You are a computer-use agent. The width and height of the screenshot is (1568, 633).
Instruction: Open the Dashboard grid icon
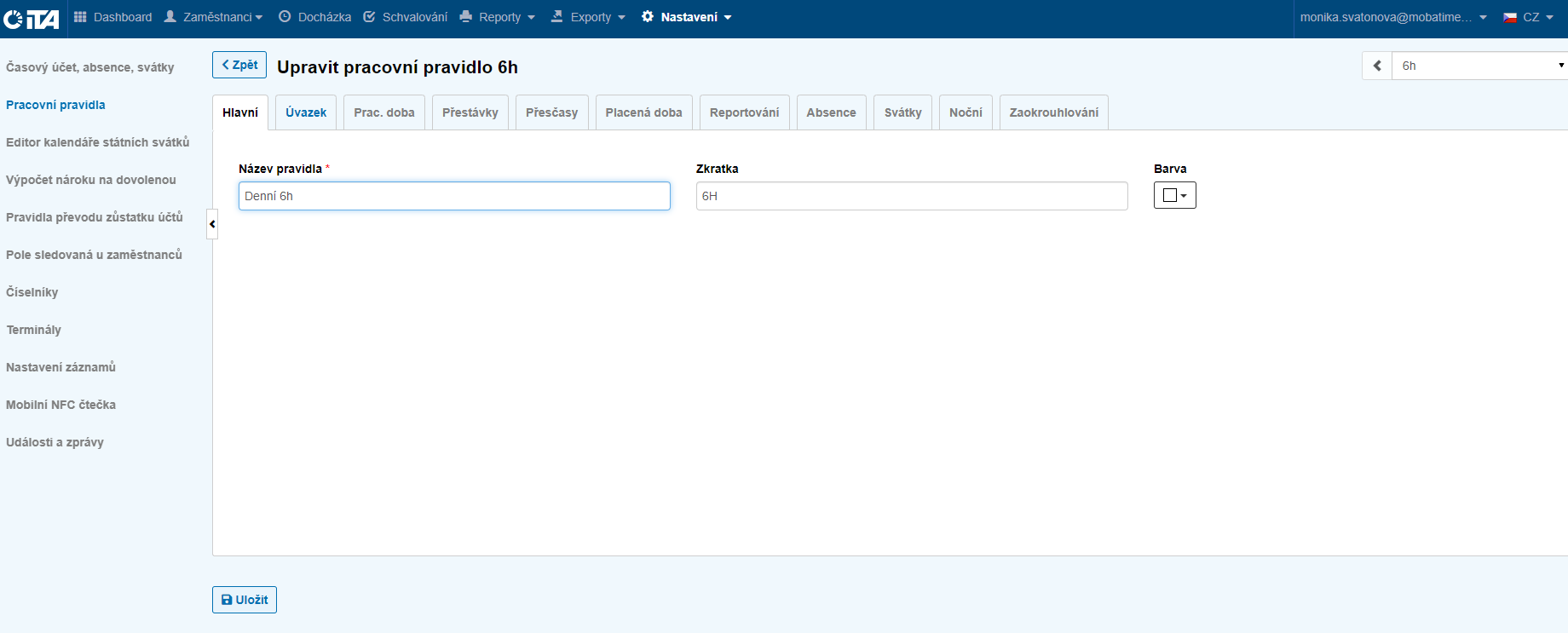click(80, 17)
